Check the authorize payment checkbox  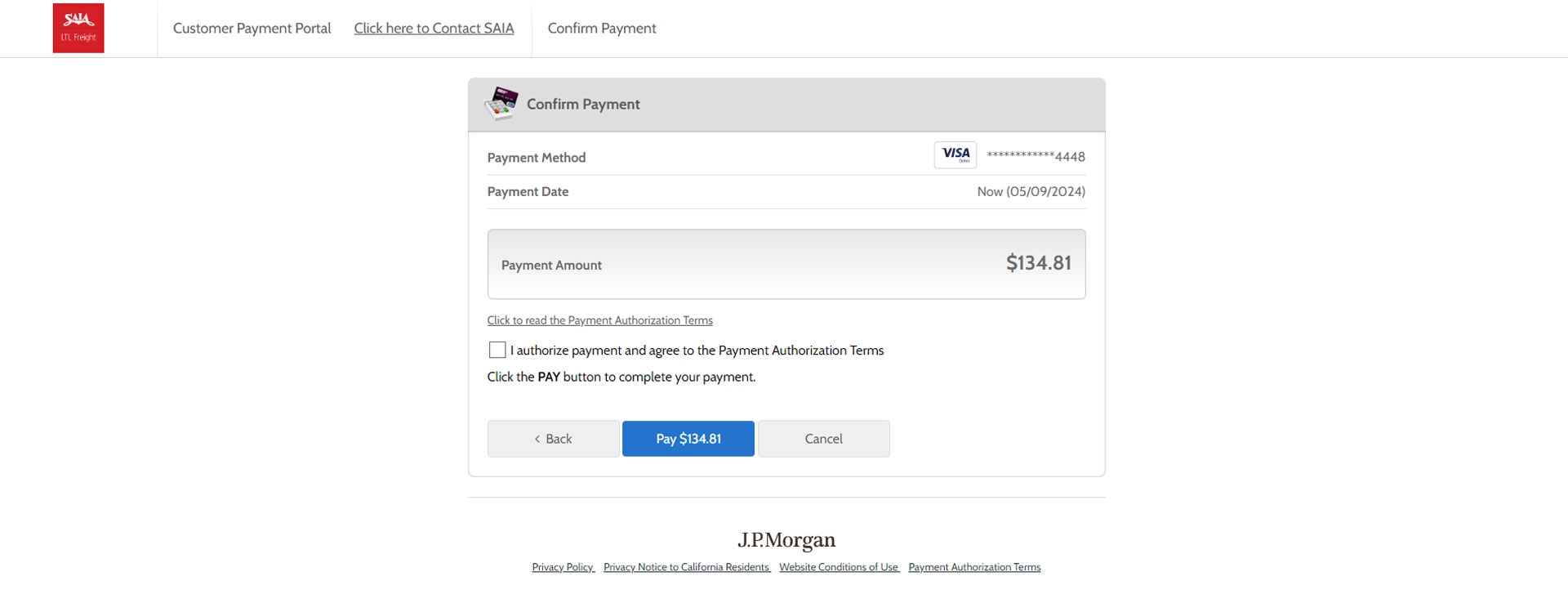pos(497,351)
